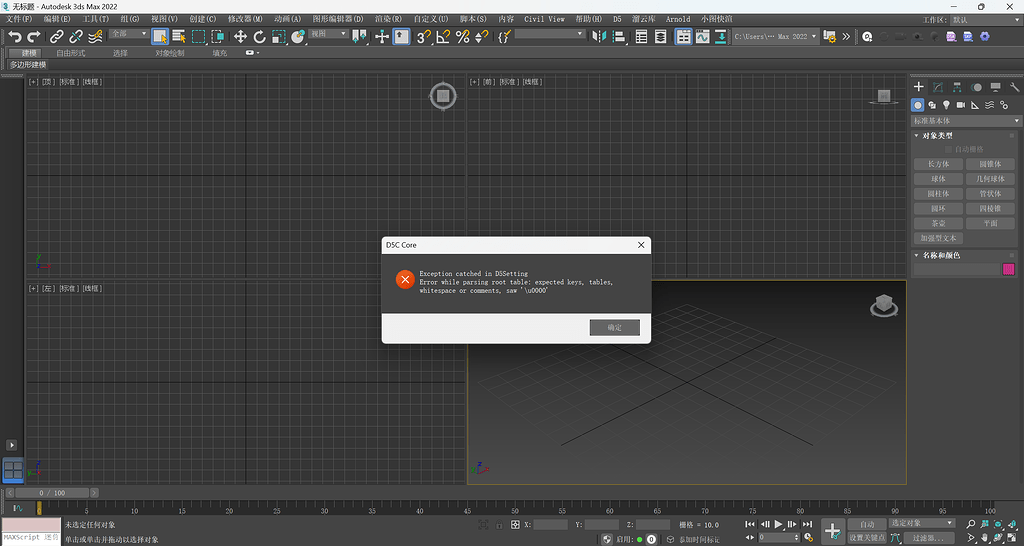Image resolution: width=1024 pixels, height=546 pixels.
Task: Open the Civil View menu
Action: [x=544, y=19]
